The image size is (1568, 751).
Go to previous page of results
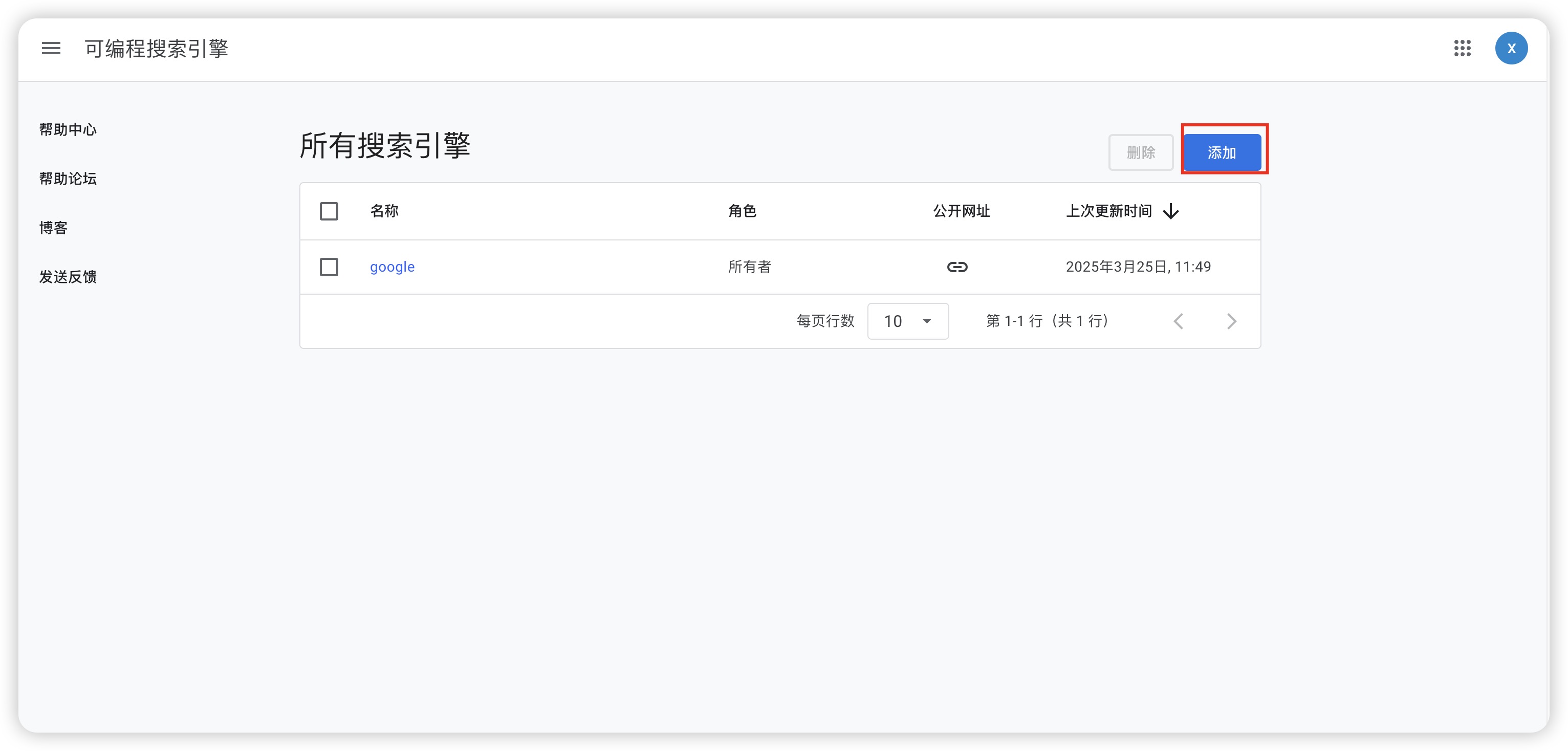[1179, 321]
